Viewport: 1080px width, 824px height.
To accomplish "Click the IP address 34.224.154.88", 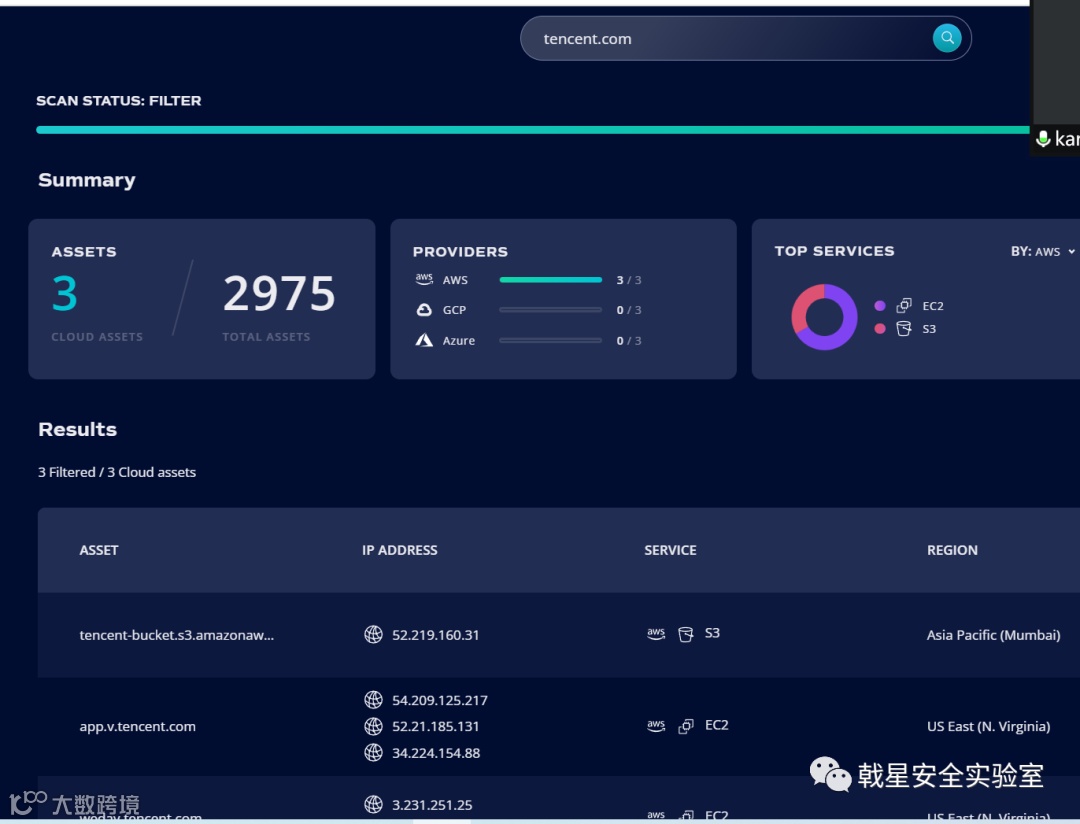I will 436,753.
